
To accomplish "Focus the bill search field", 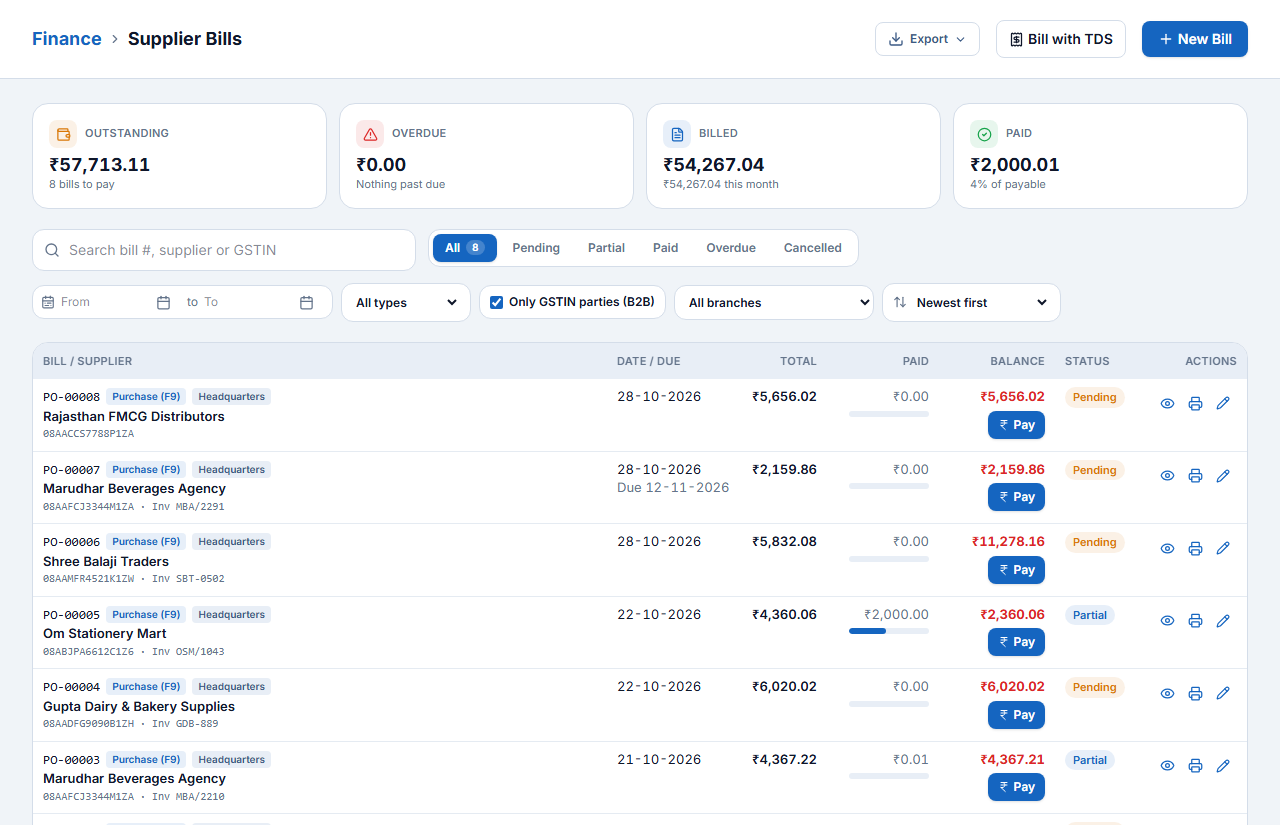I will click(224, 250).
